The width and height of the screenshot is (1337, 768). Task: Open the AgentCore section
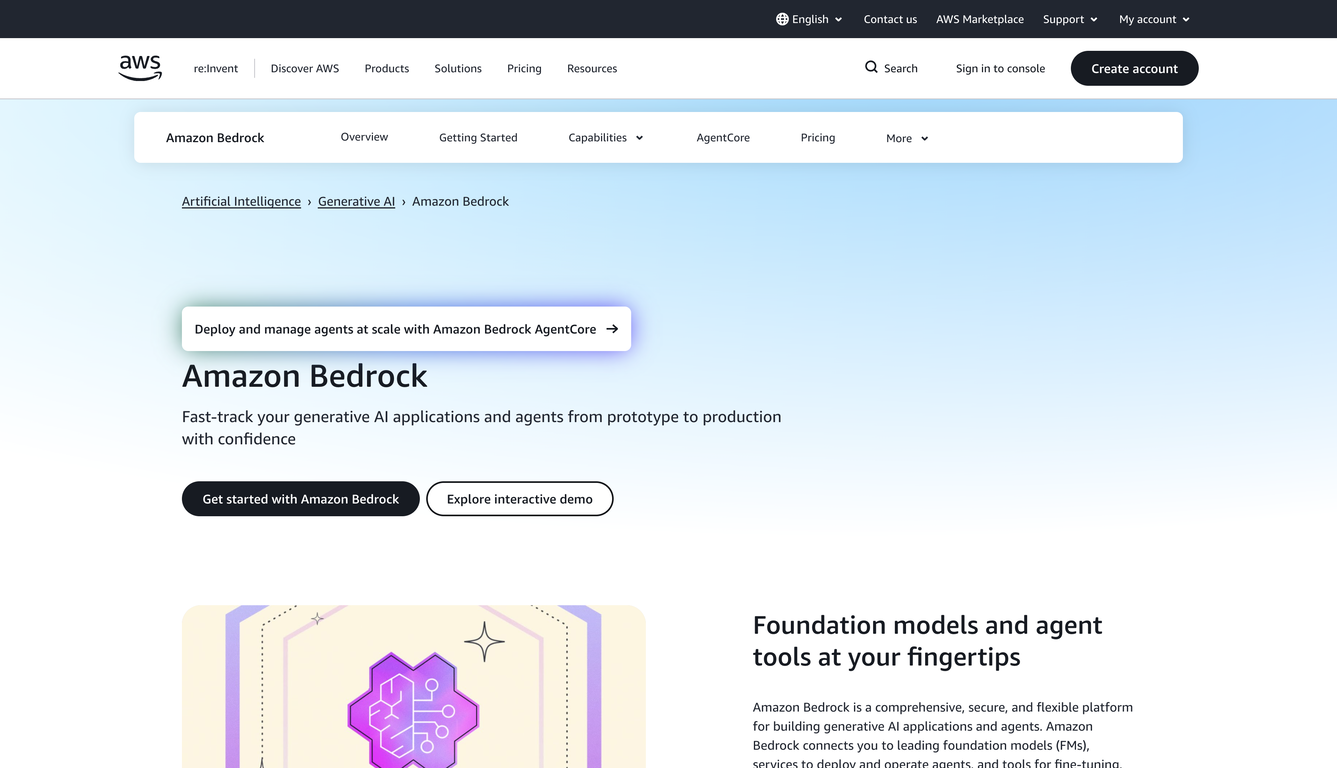(x=723, y=137)
